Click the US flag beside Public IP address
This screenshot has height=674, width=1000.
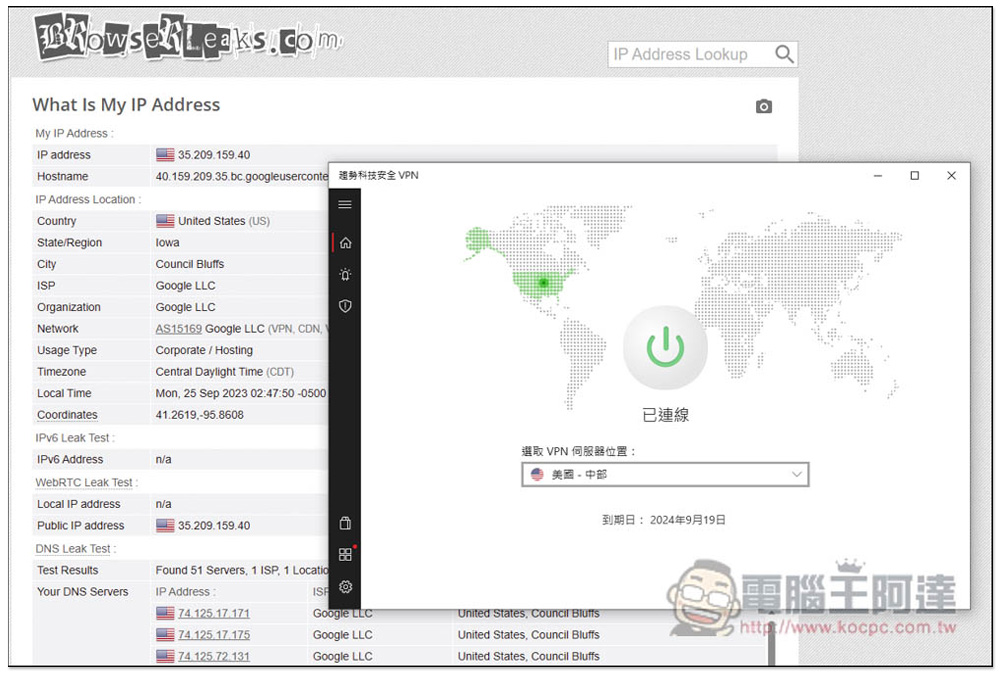point(165,526)
